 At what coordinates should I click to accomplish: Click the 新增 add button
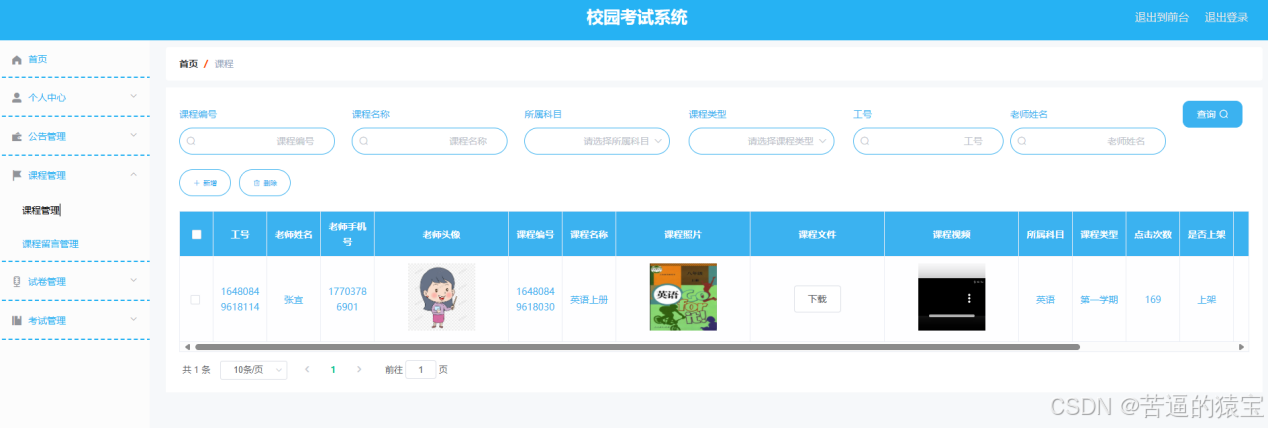pos(205,183)
